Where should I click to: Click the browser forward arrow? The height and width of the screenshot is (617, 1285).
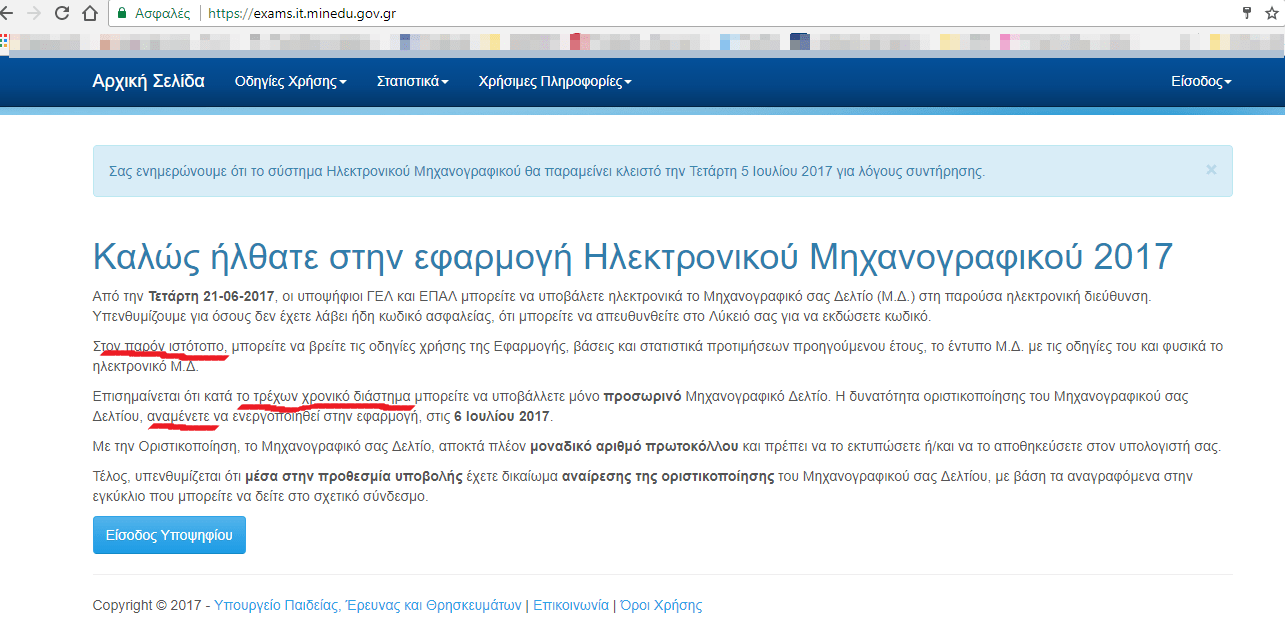(x=33, y=14)
